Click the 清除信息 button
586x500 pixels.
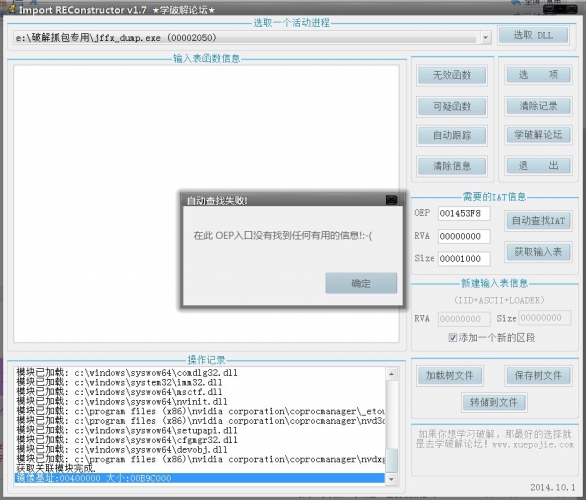click(452, 166)
